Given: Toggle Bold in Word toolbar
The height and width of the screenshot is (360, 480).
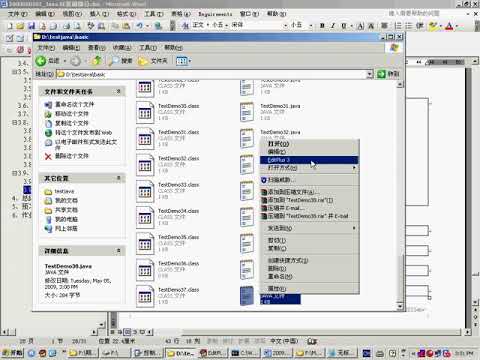Looking at the screenshot, I should (x=322, y=26).
